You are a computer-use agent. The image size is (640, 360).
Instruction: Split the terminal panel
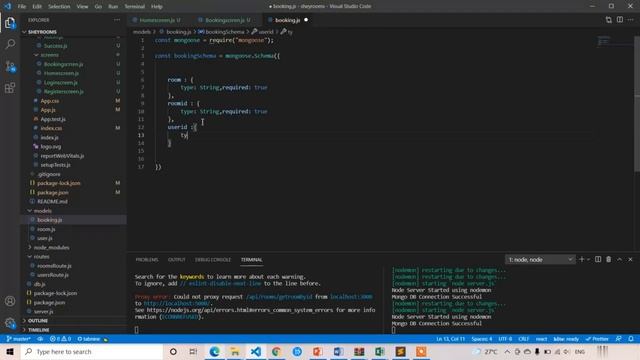click(x=598, y=260)
